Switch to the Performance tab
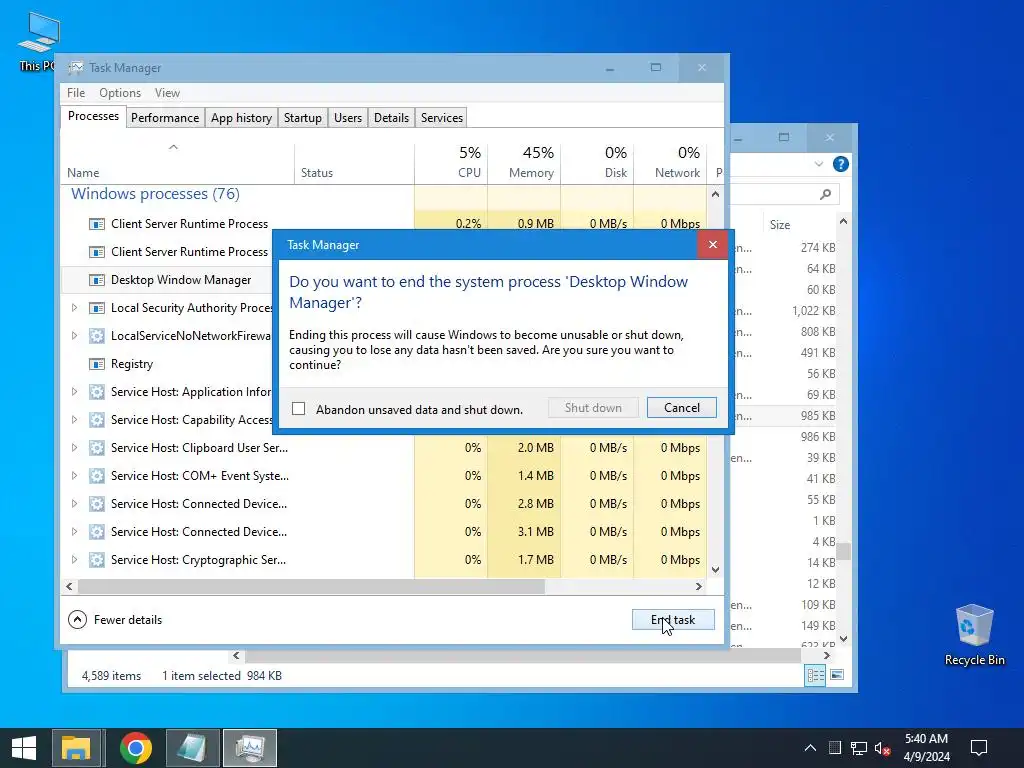 (165, 118)
